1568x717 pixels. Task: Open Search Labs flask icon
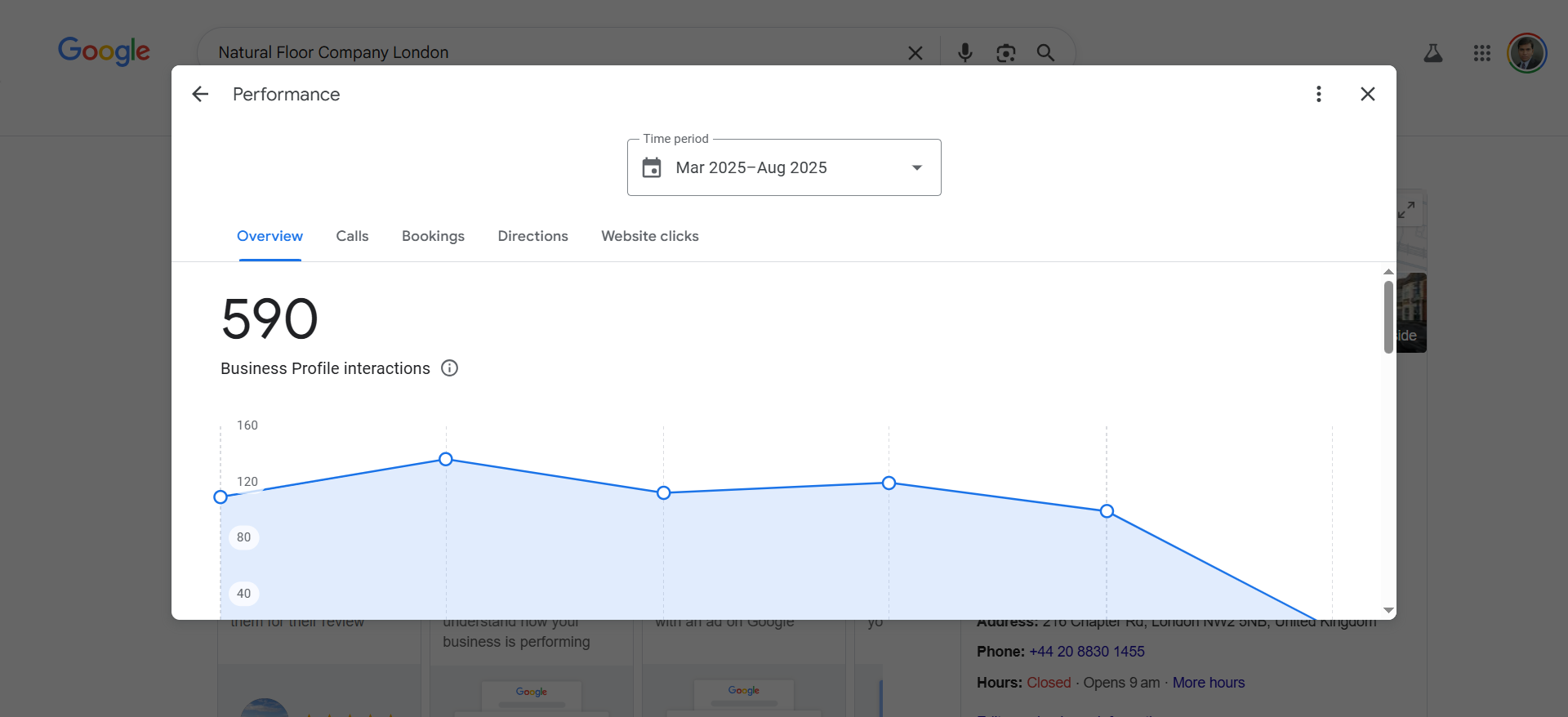coord(1432,53)
